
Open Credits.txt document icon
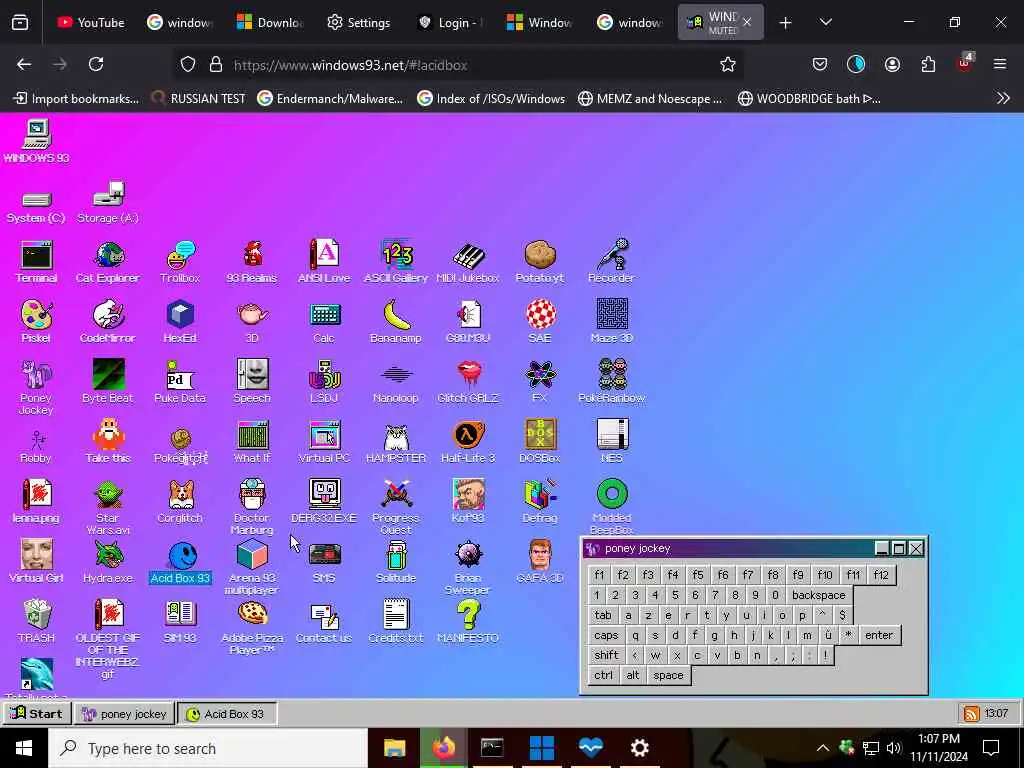tap(396, 622)
